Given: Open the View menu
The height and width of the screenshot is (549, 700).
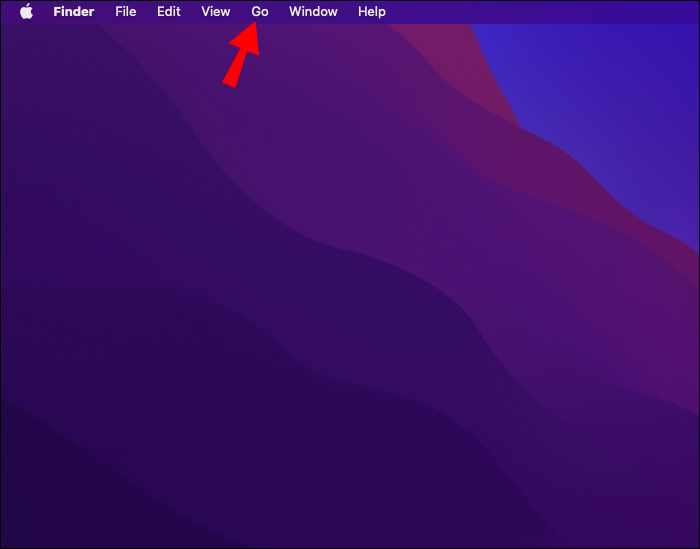Looking at the screenshot, I should coord(216,12).
